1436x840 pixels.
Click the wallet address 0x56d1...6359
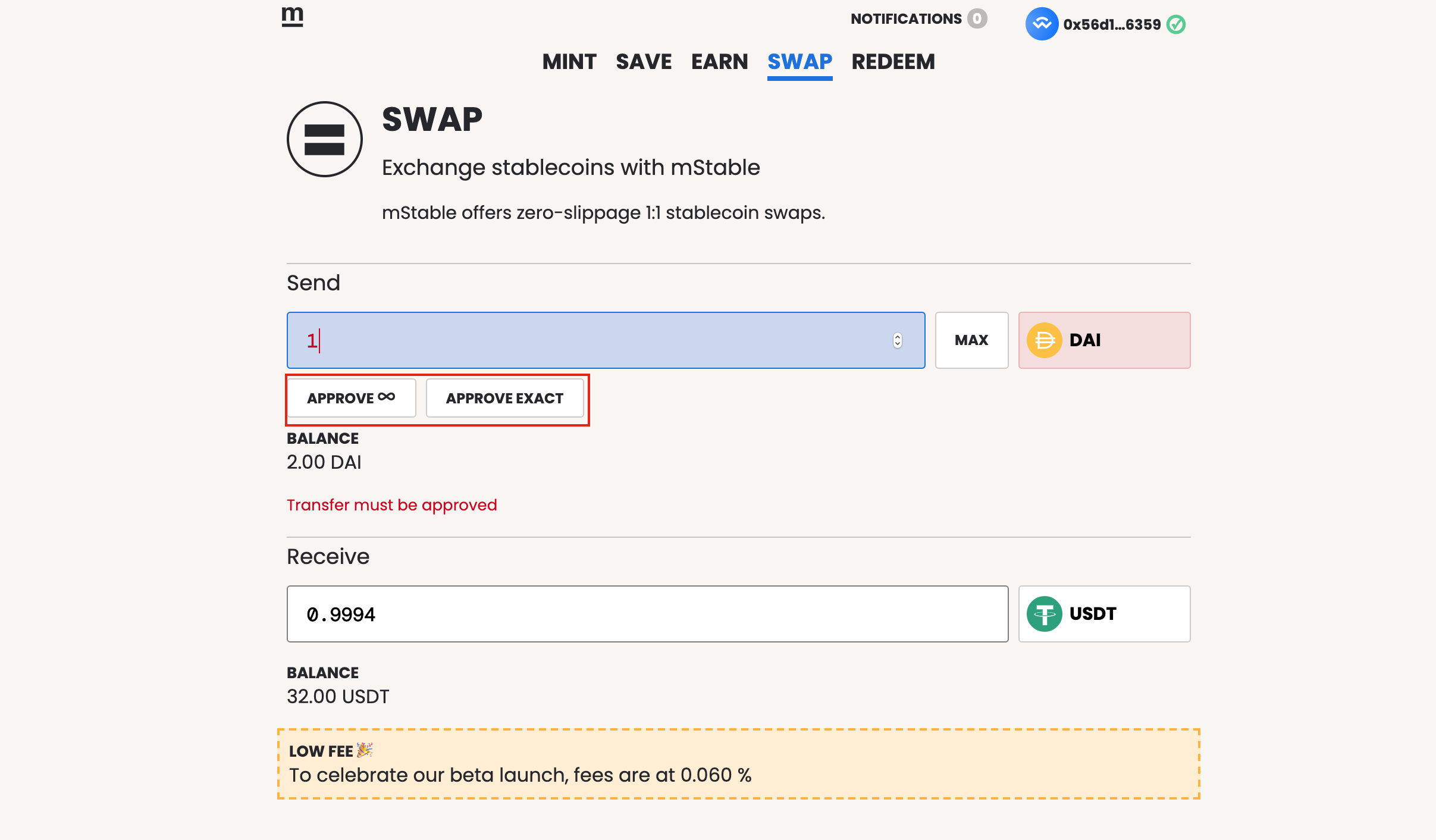[x=1112, y=24]
